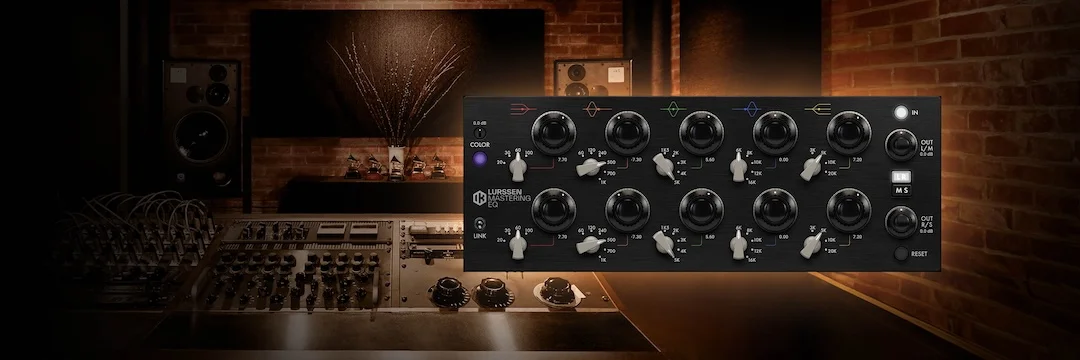Click upper-row 3K–20K high-shelf frequency selector switch
Screen dimensions: 1080x360
(x=811, y=167)
